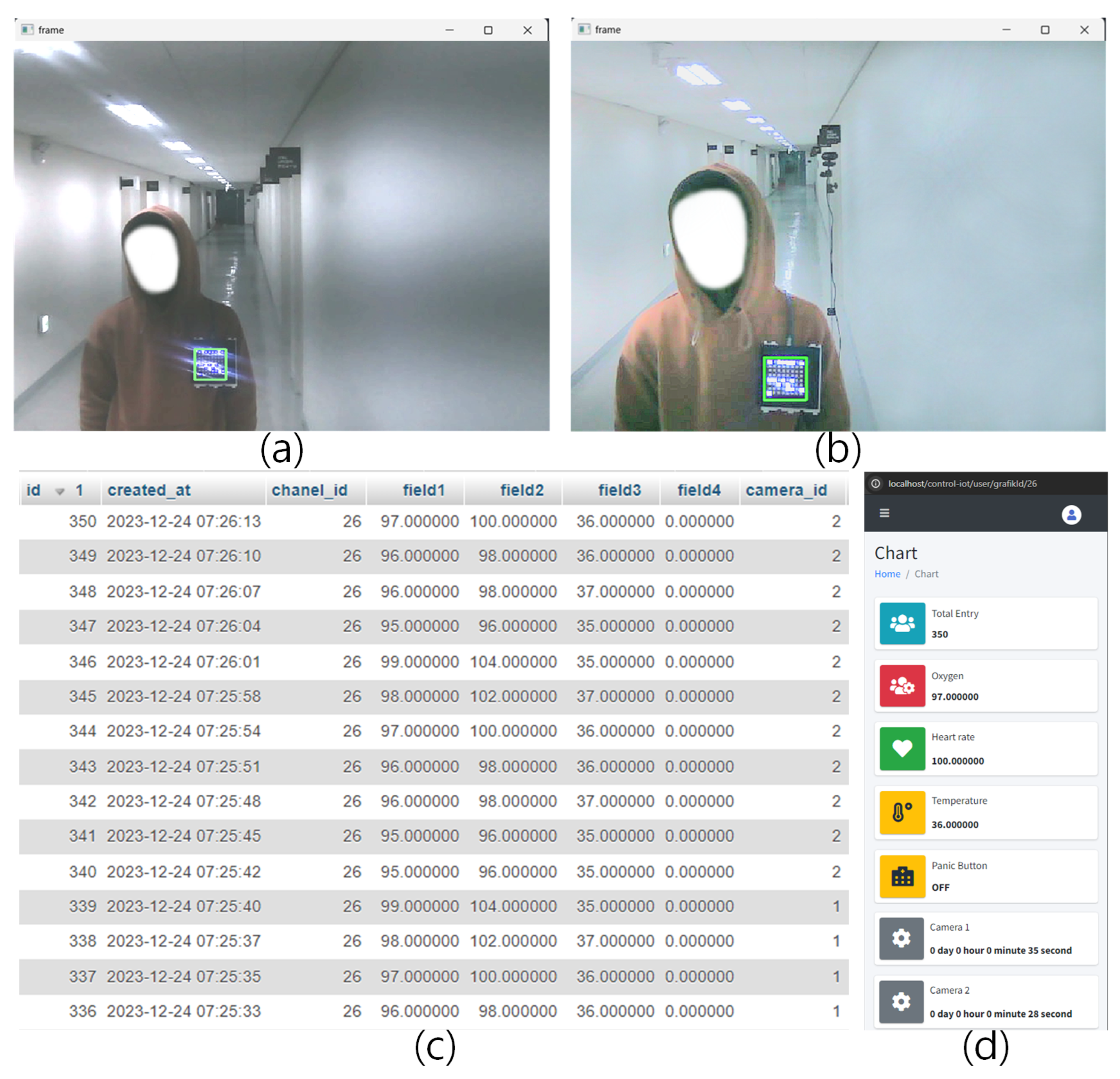
Task: Click the Chart breadcrumb item
Action: (x=926, y=574)
